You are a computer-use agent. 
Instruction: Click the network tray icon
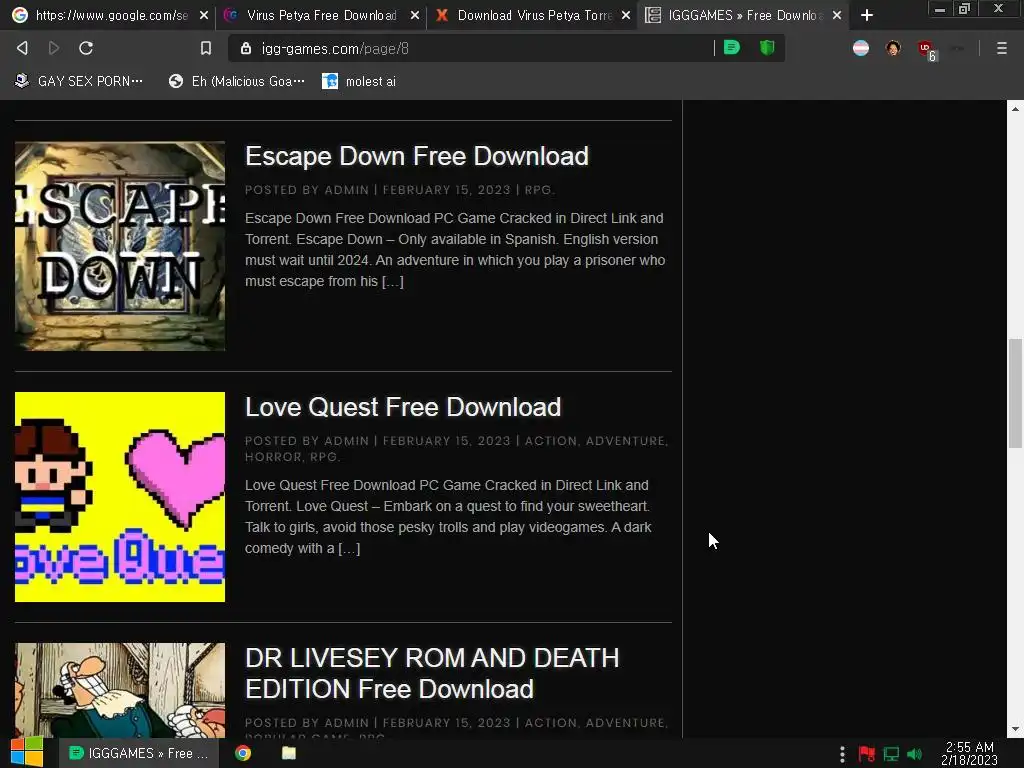coord(891,754)
